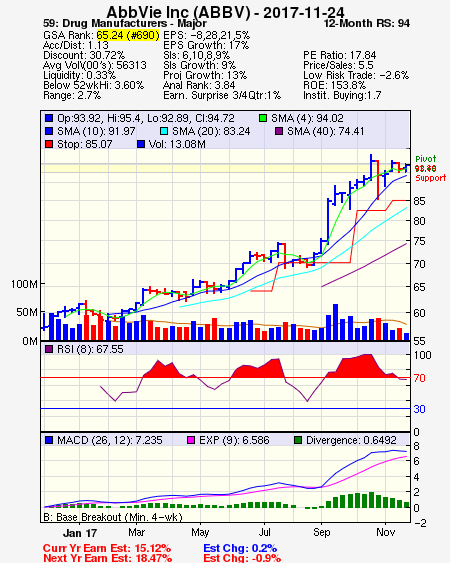Click the Earn. Surprise 3/4Qtr:1% text
The width and height of the screenshot is (450, 563).
(222, 96)
